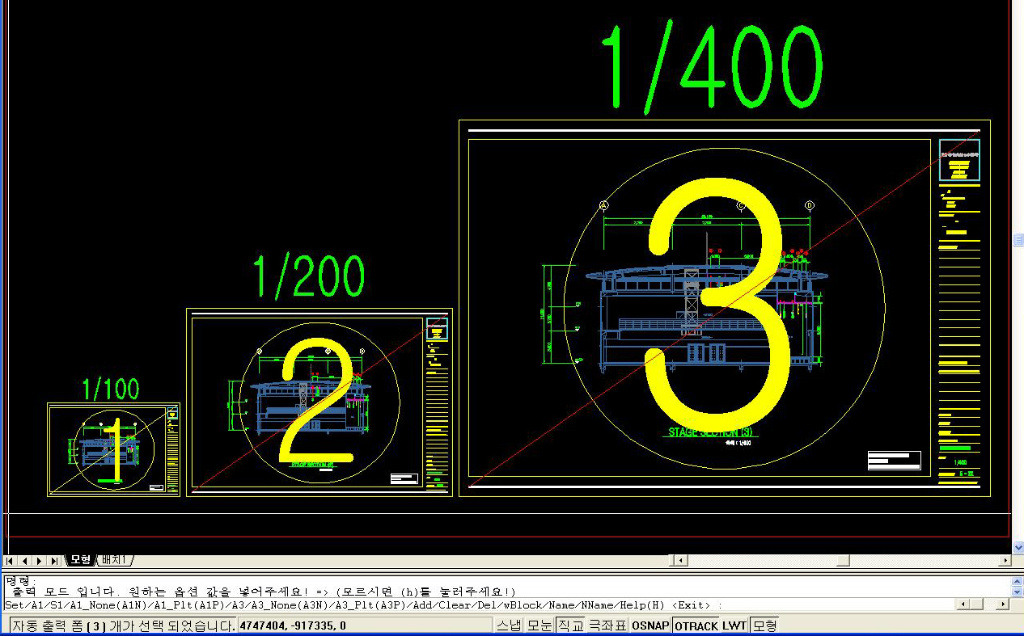Click the horizontal scrollbar thumb
The width and height of the screenshot is (1024, 636).
[x=842, y=561]
